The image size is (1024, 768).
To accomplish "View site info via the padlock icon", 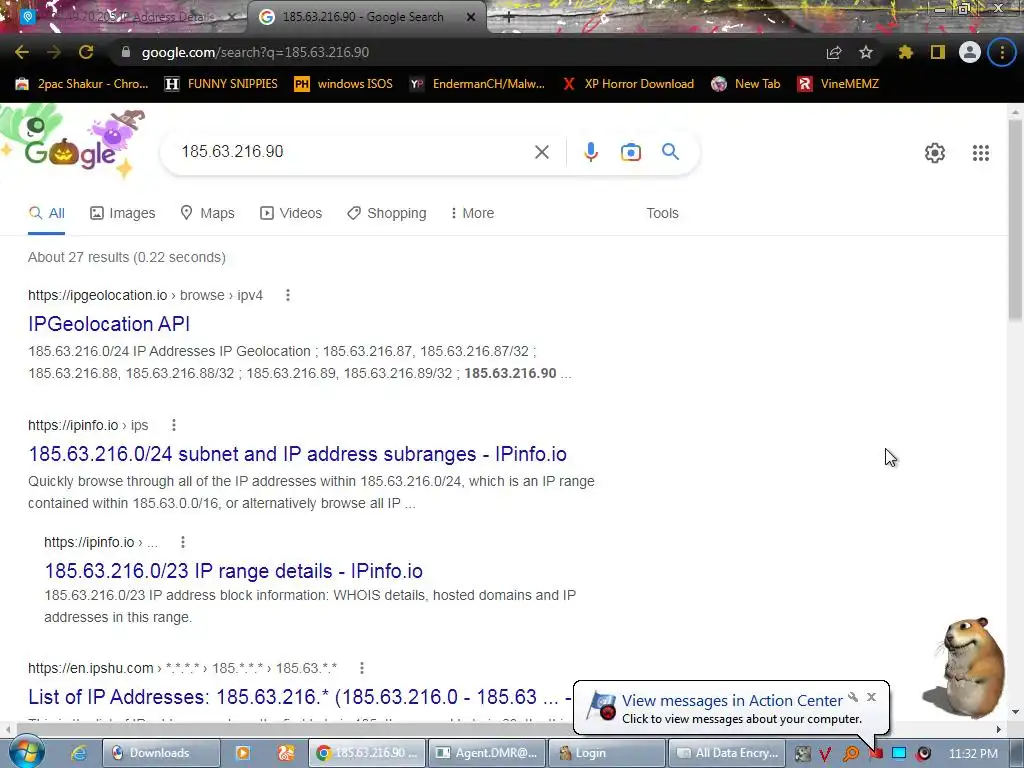I will (126, 52).
